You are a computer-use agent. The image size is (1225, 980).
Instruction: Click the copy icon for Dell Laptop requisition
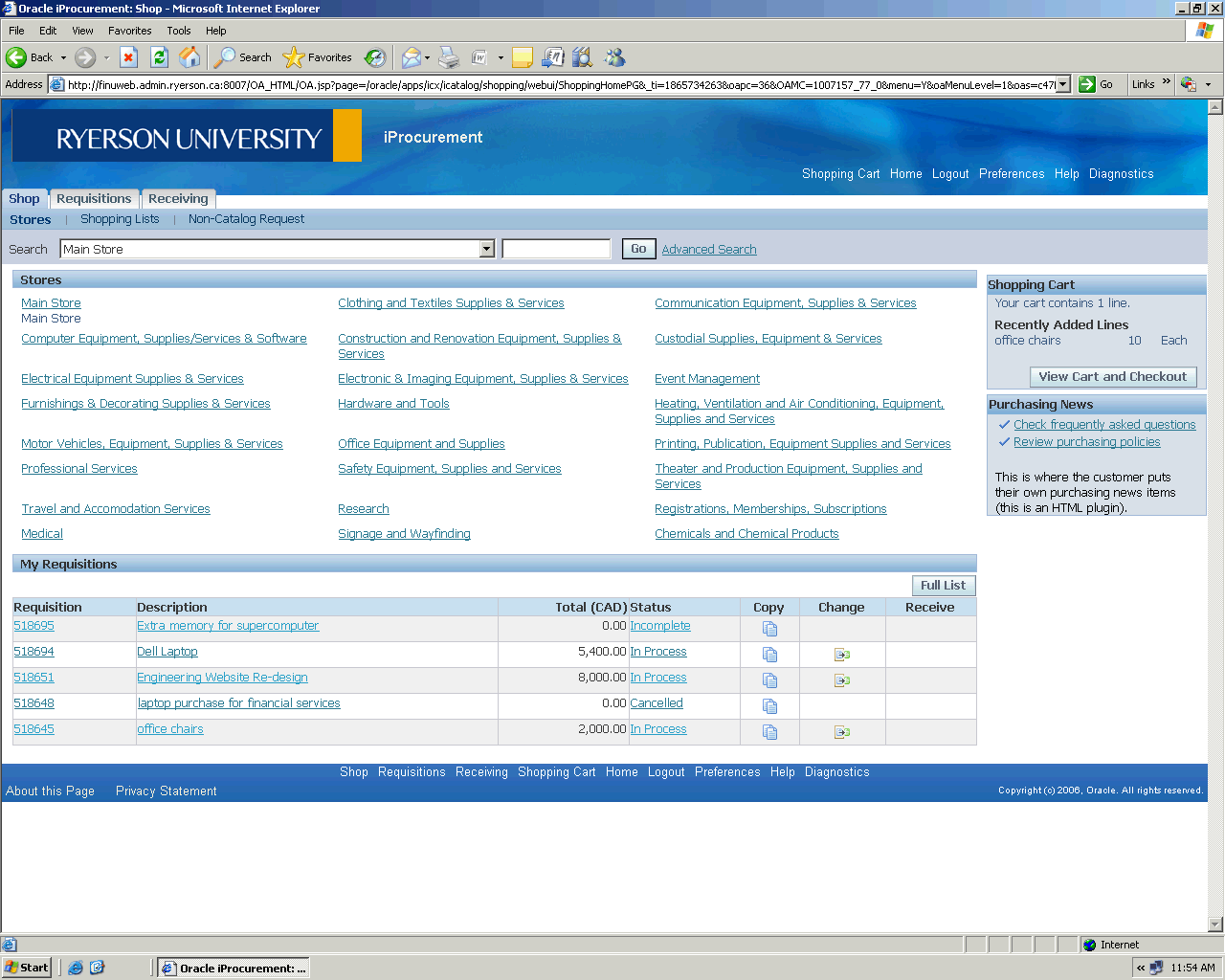(x=769, y=655)
